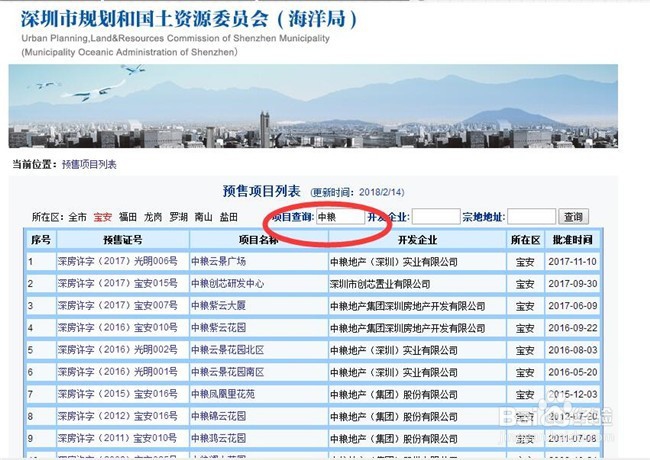
Task: Select the 龙岗 district filter
Action: click(x=153, y=217)
